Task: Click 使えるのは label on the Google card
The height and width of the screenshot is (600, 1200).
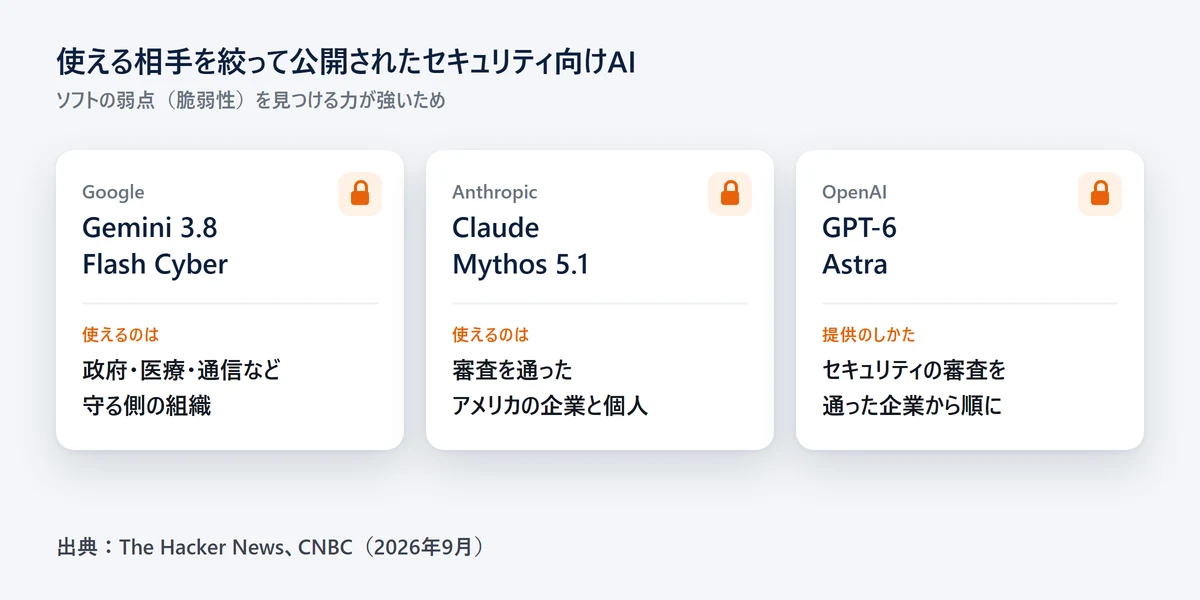Action: (x=120, y=334)
